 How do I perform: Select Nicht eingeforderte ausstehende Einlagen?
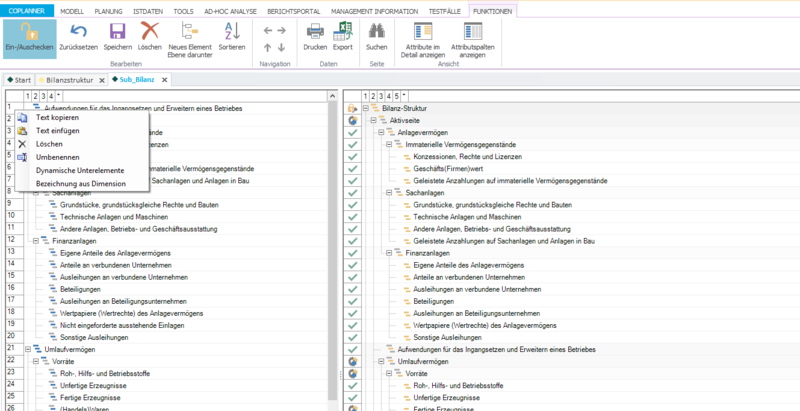[122, 325]
